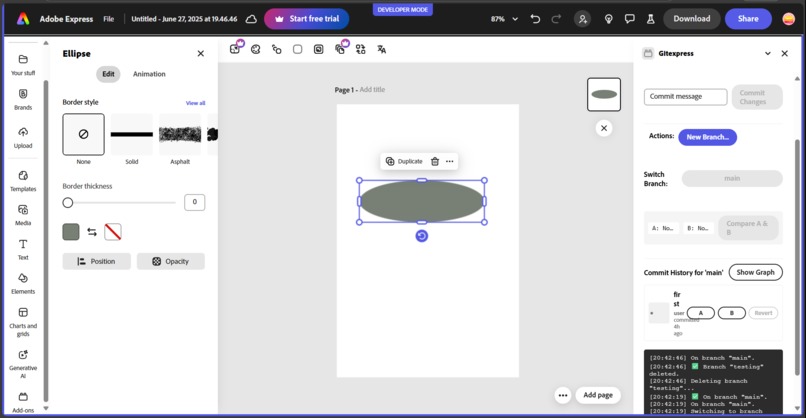
Task: Click Show Graph button
Action: (755, 272)
